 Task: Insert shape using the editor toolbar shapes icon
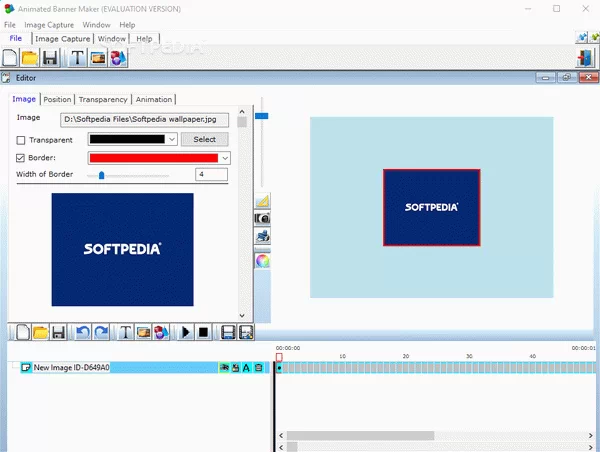(x=161, y=332)
